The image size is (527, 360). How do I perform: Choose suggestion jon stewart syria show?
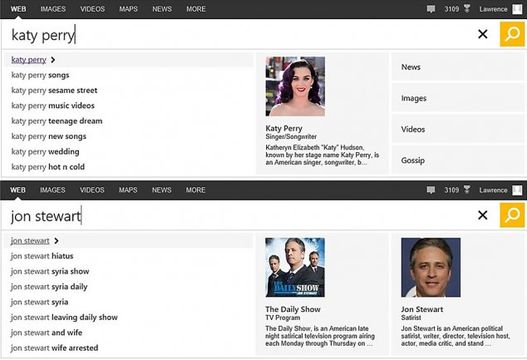click(x=50, y=272)
